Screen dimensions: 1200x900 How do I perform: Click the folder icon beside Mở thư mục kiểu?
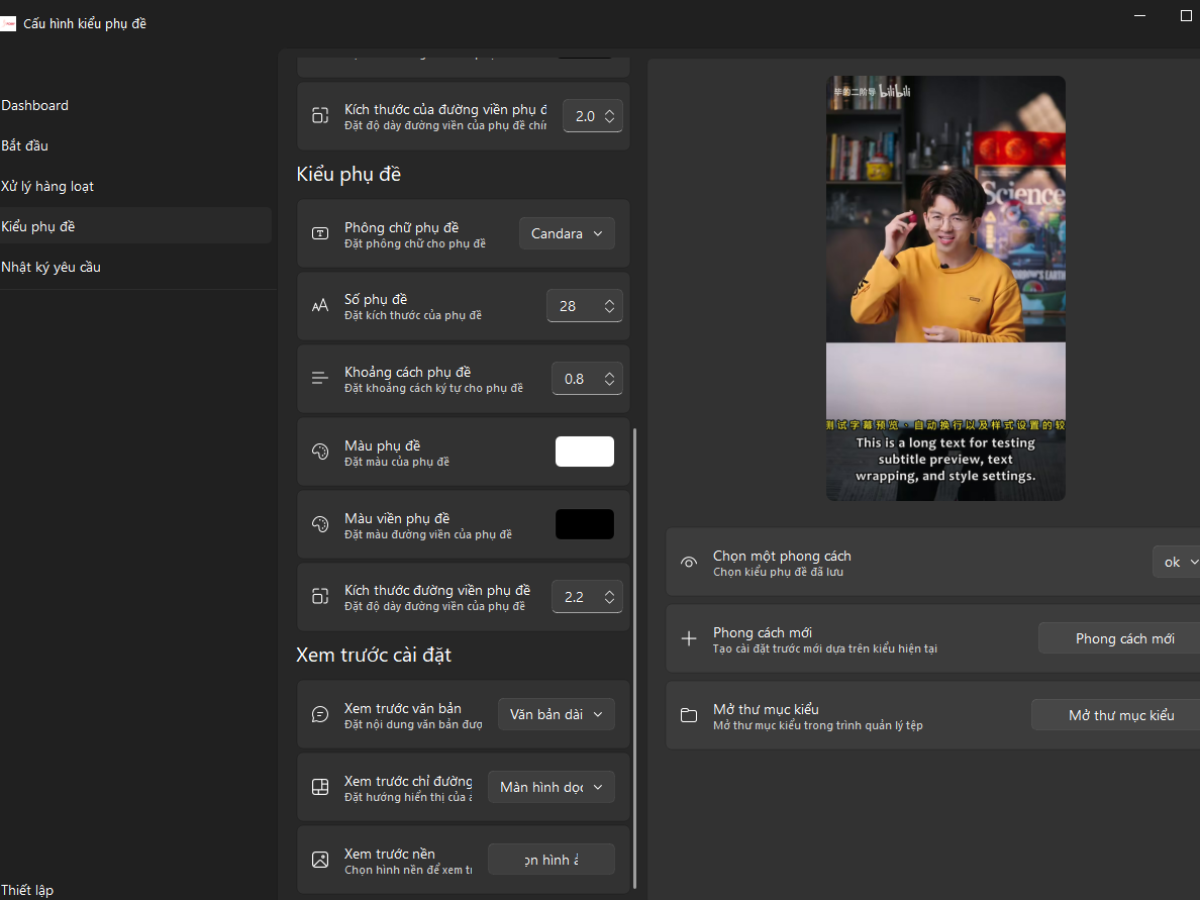pos(689,716)
